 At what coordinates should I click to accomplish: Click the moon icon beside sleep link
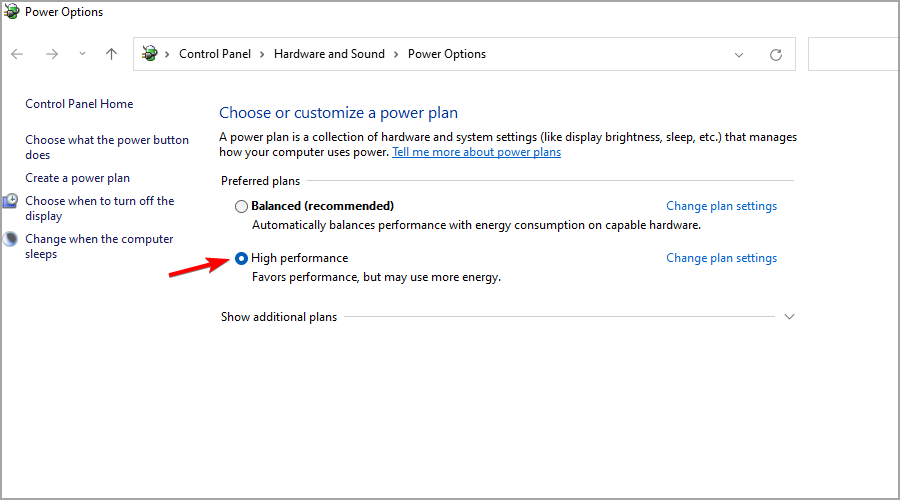point(11,239)
